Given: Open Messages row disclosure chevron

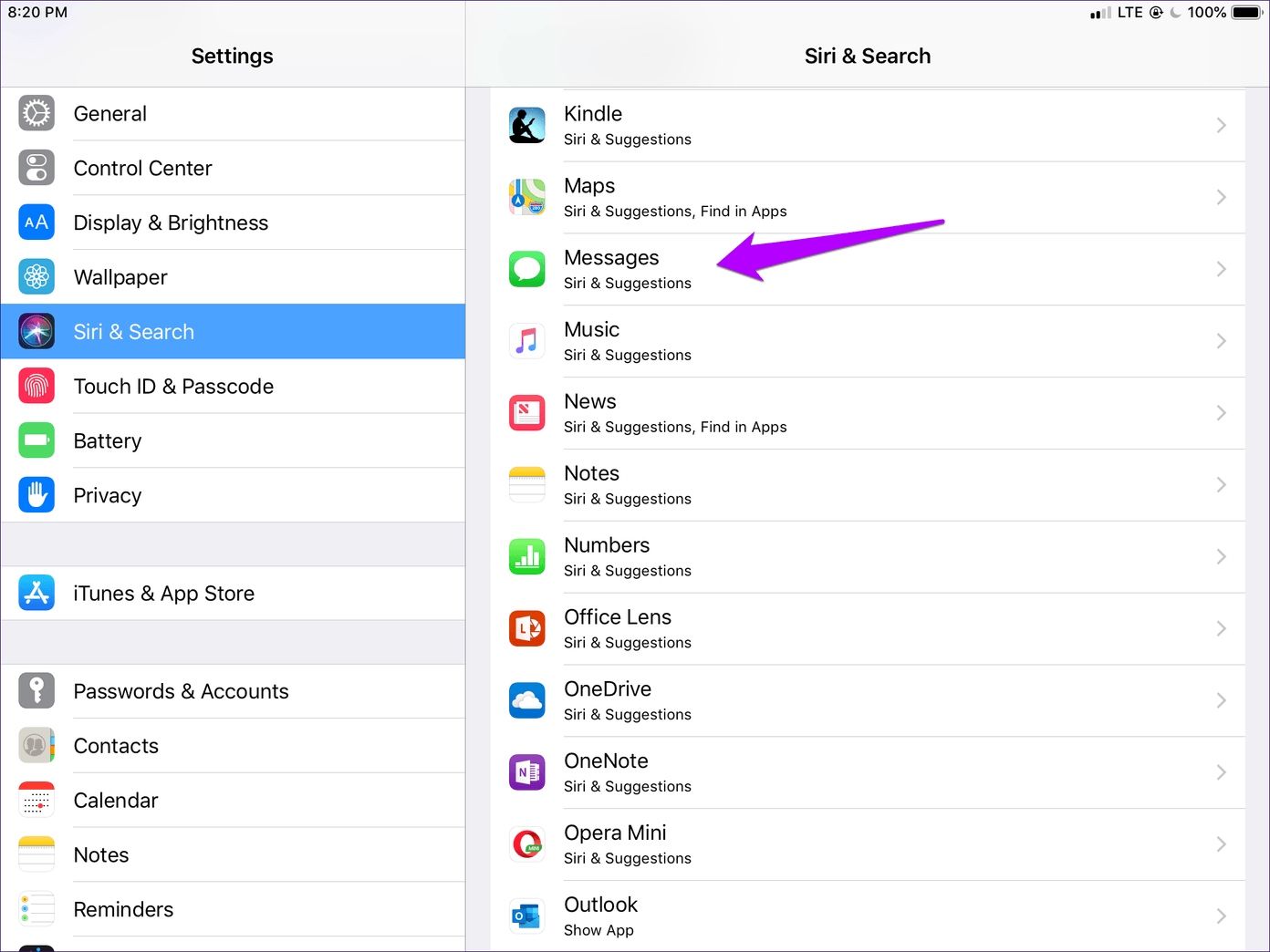Looking at the screenshot, I should pos(1222,269).
